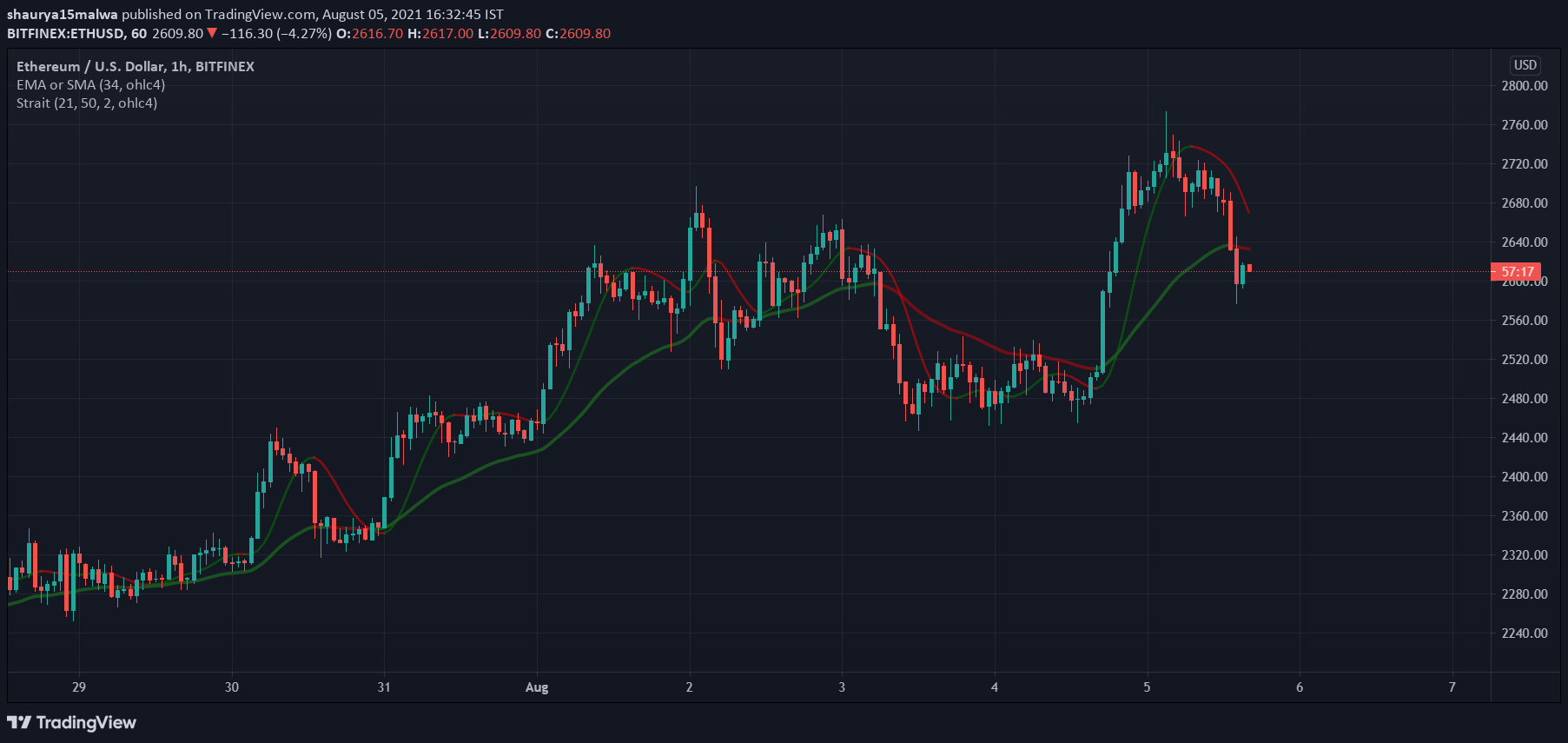Click the BITFINEX:ETHUSD, 60 symbol text

pos(76,33)
